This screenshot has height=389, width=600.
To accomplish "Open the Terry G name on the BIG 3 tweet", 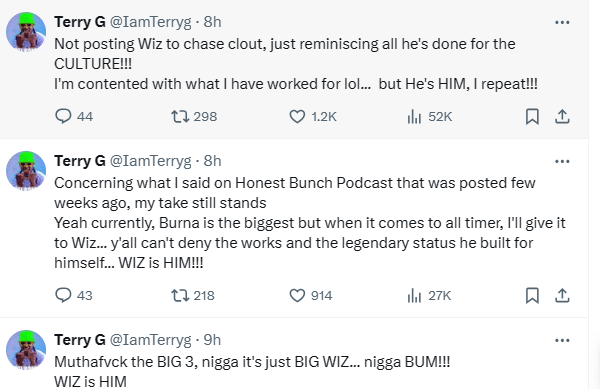I will [x=80, y=340].
